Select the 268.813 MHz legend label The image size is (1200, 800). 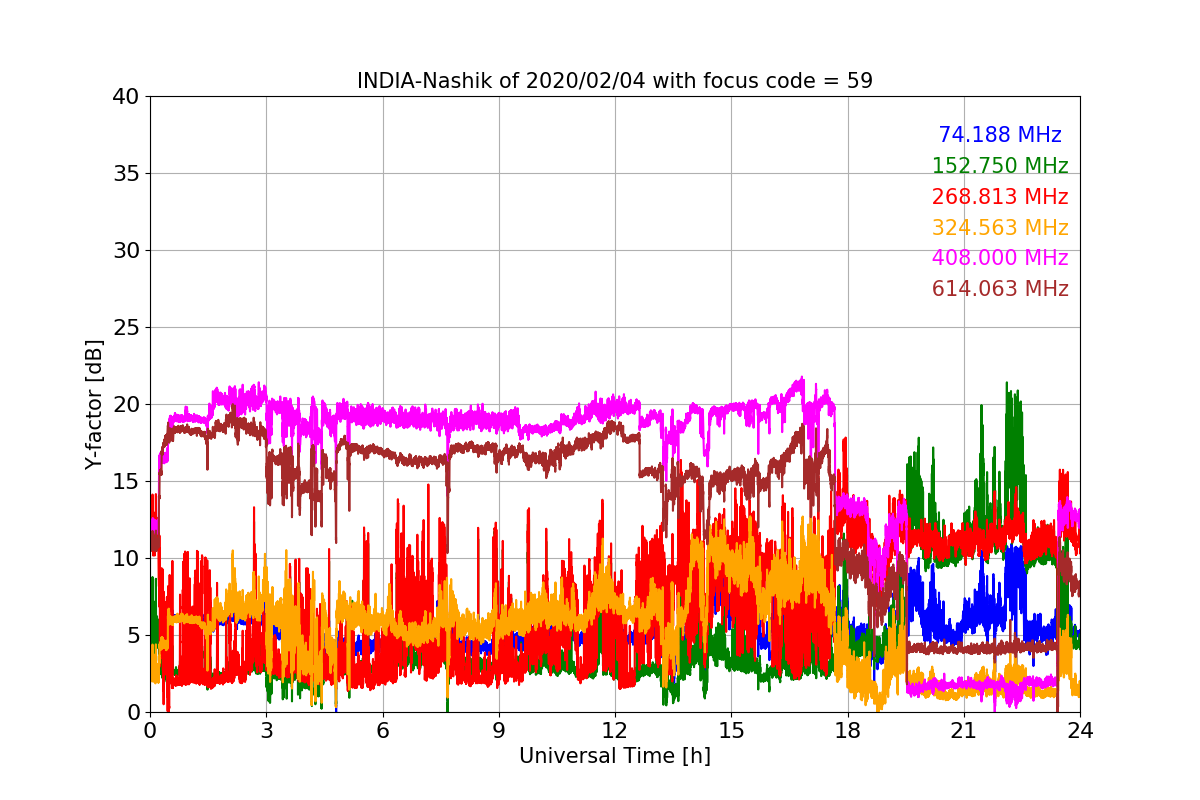(x=1000, y=197)
